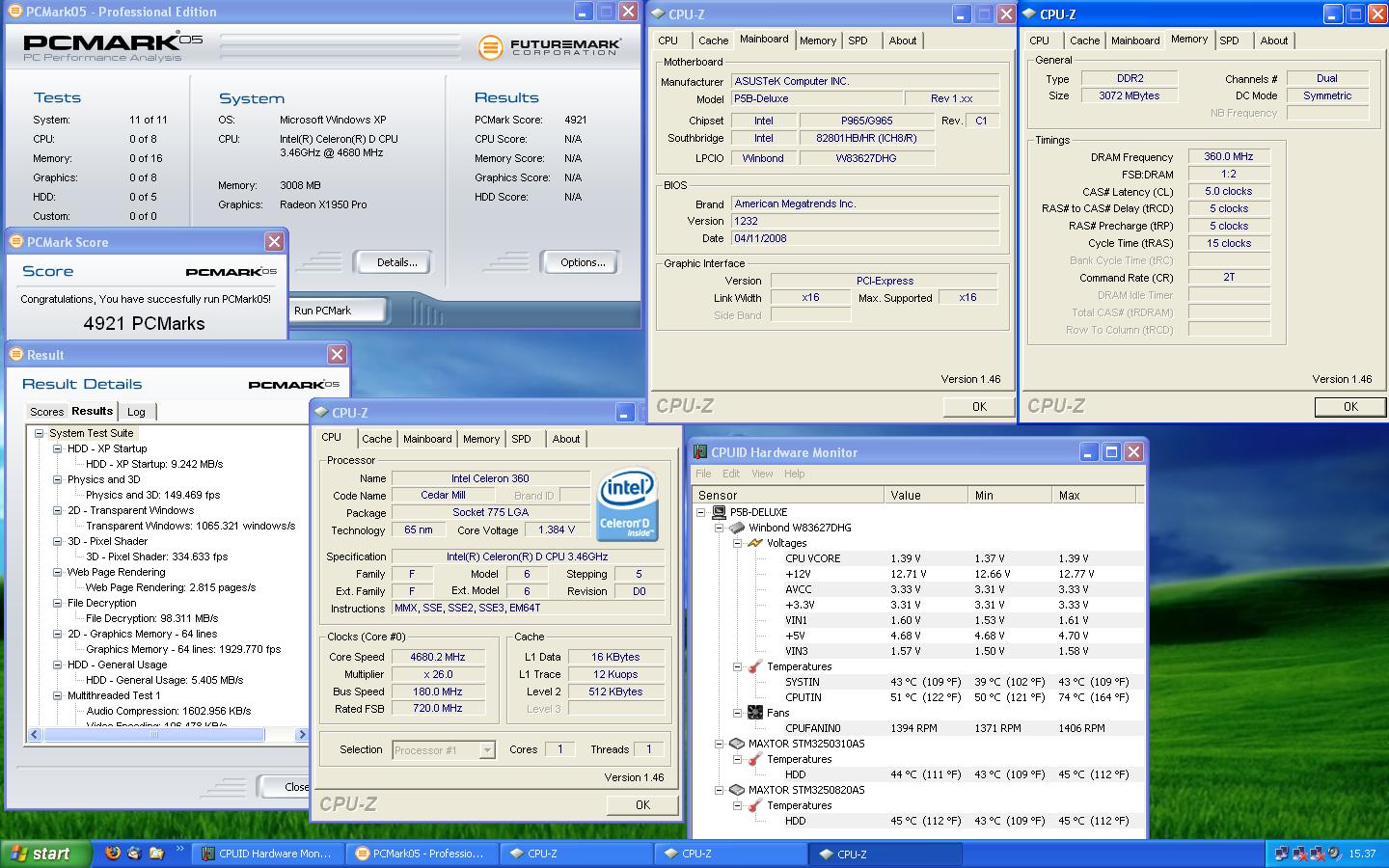
Task: Click the DRAM Frequency 360.0 MHz field
Action: tap(1229, 156)
